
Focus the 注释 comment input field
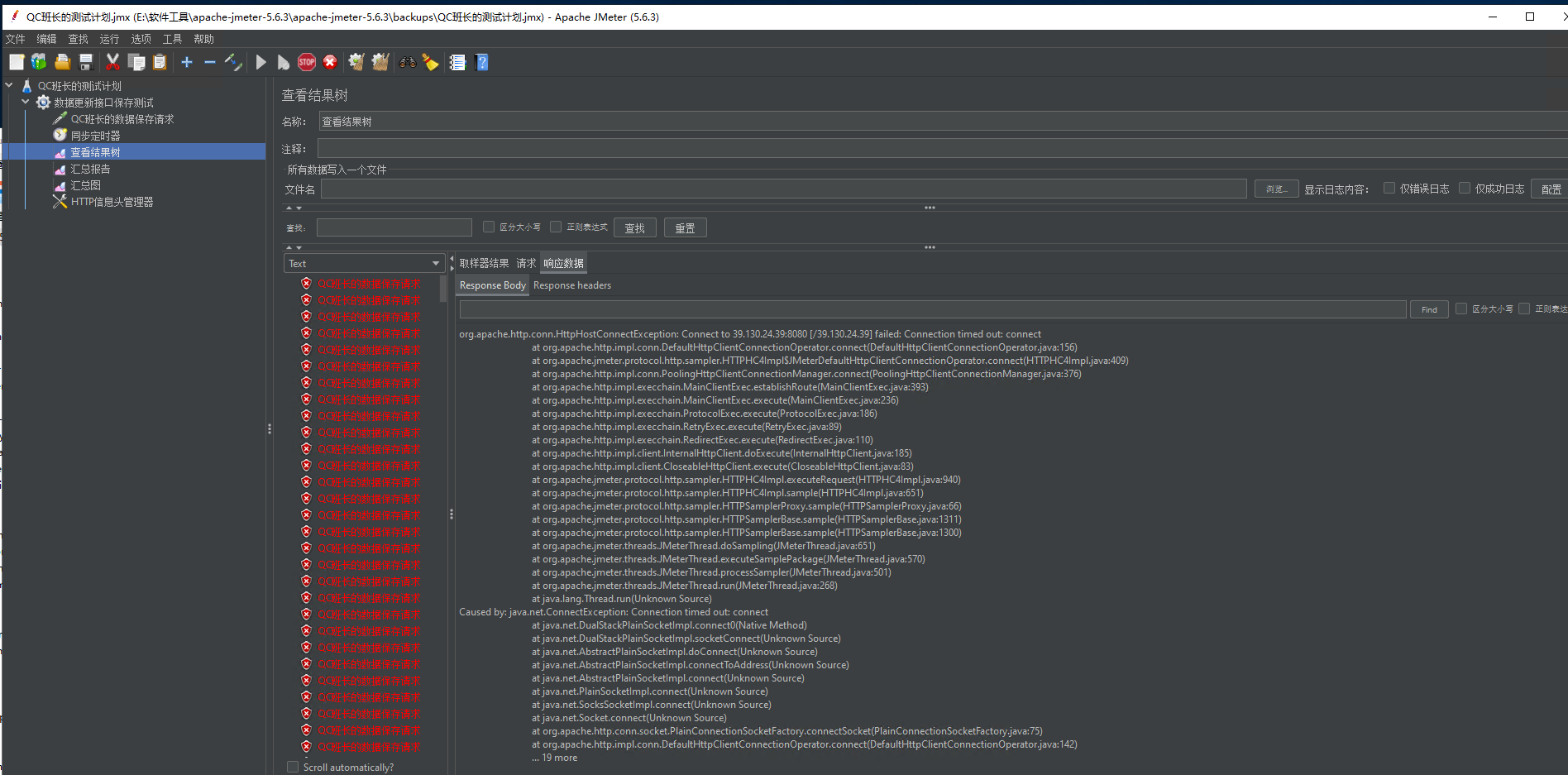[942, 149]
